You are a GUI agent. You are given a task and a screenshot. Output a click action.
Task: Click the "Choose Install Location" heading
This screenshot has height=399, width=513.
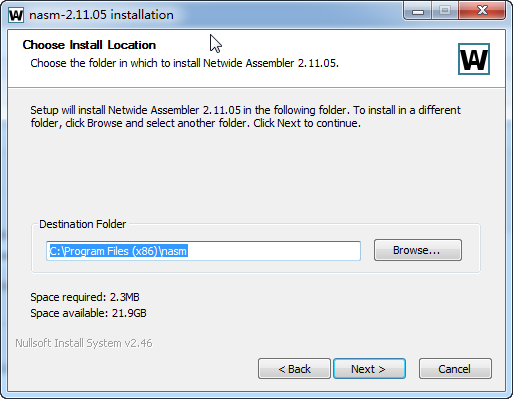click(x=89, y=45)
